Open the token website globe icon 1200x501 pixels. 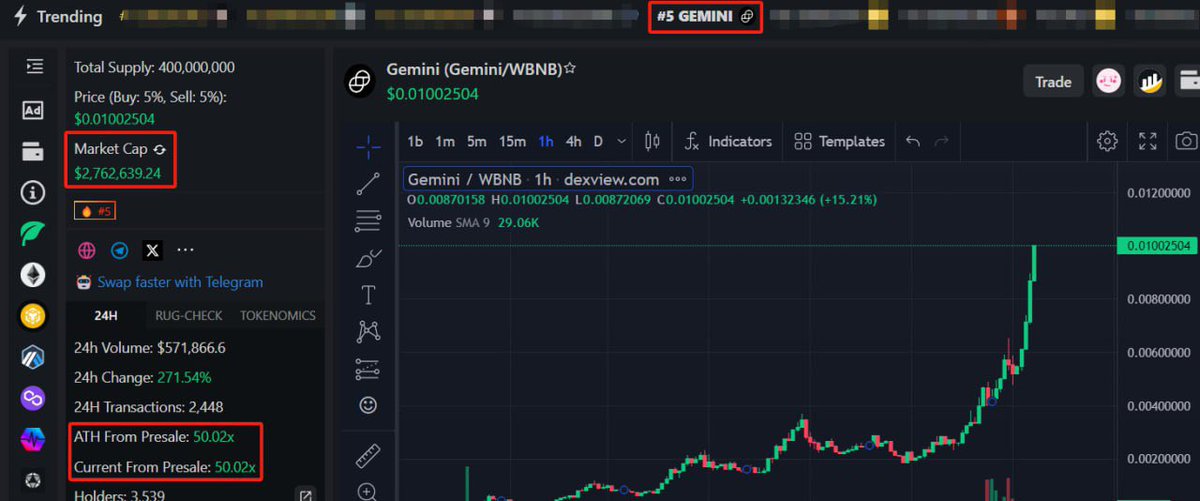click(87, 250)
